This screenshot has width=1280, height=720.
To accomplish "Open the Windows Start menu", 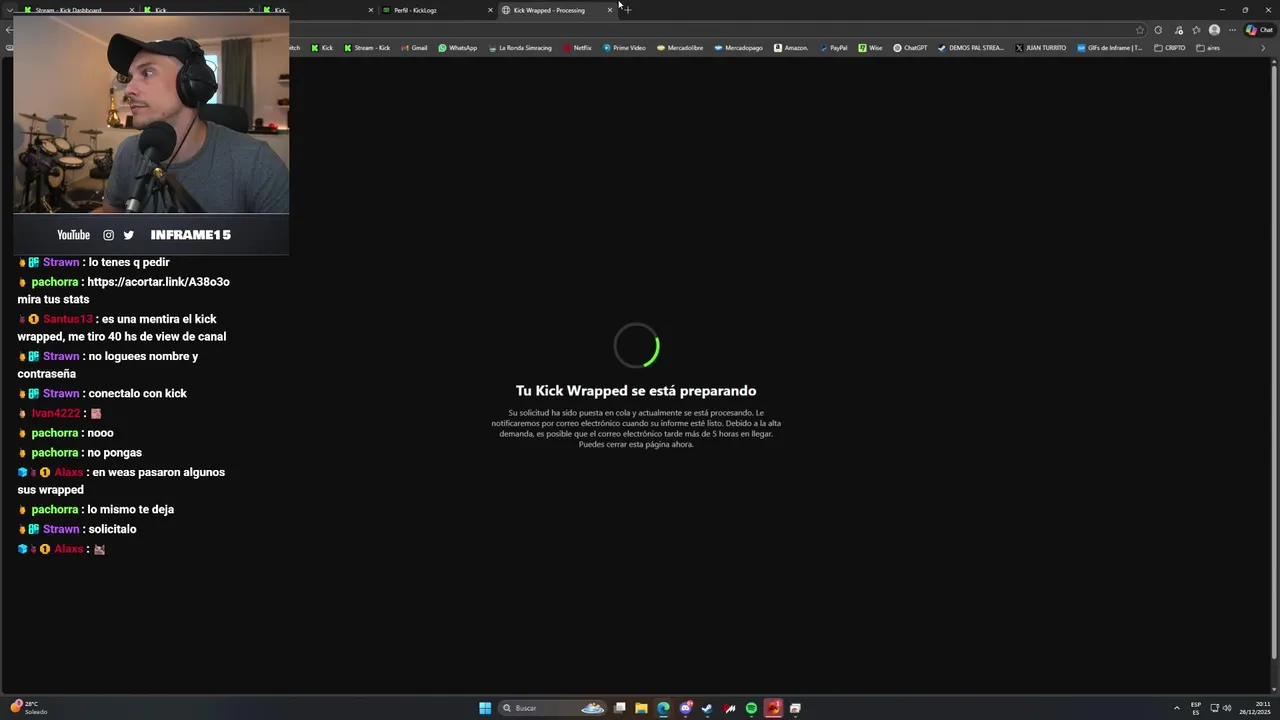I will 485,708.
